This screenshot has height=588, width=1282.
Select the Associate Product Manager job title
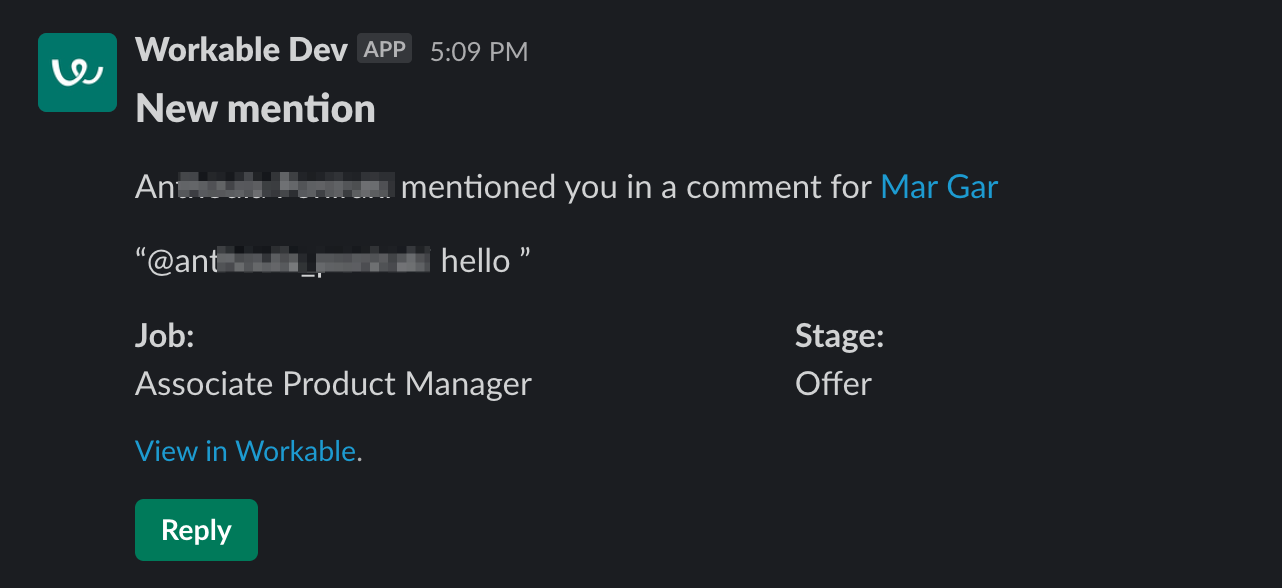click(333, 384)
